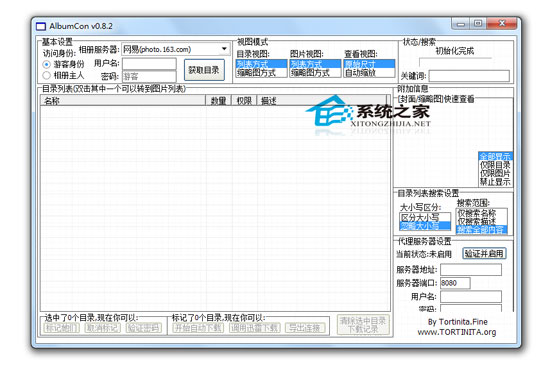The image size is (550, 365).
Task: Click the 数量 column header
Action: point(218,101)
